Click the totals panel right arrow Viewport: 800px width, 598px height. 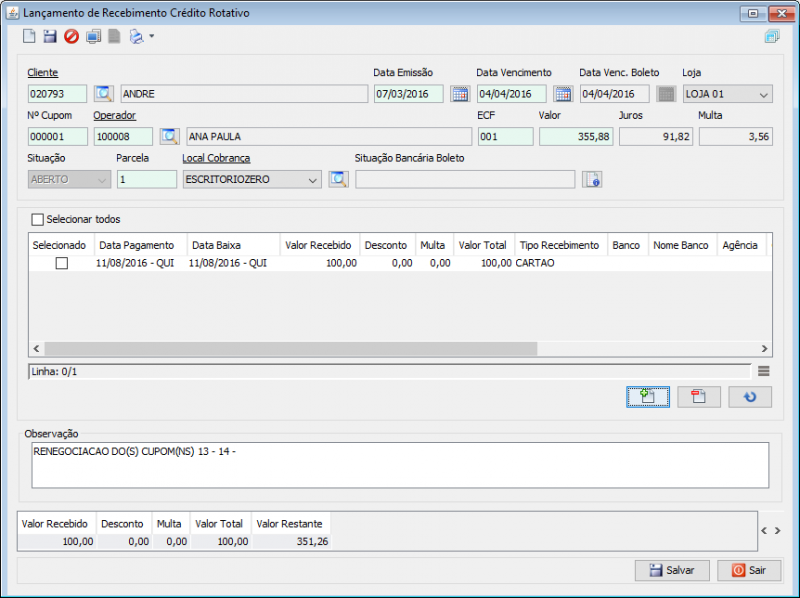pyautogui.click(x=778, y=531)
